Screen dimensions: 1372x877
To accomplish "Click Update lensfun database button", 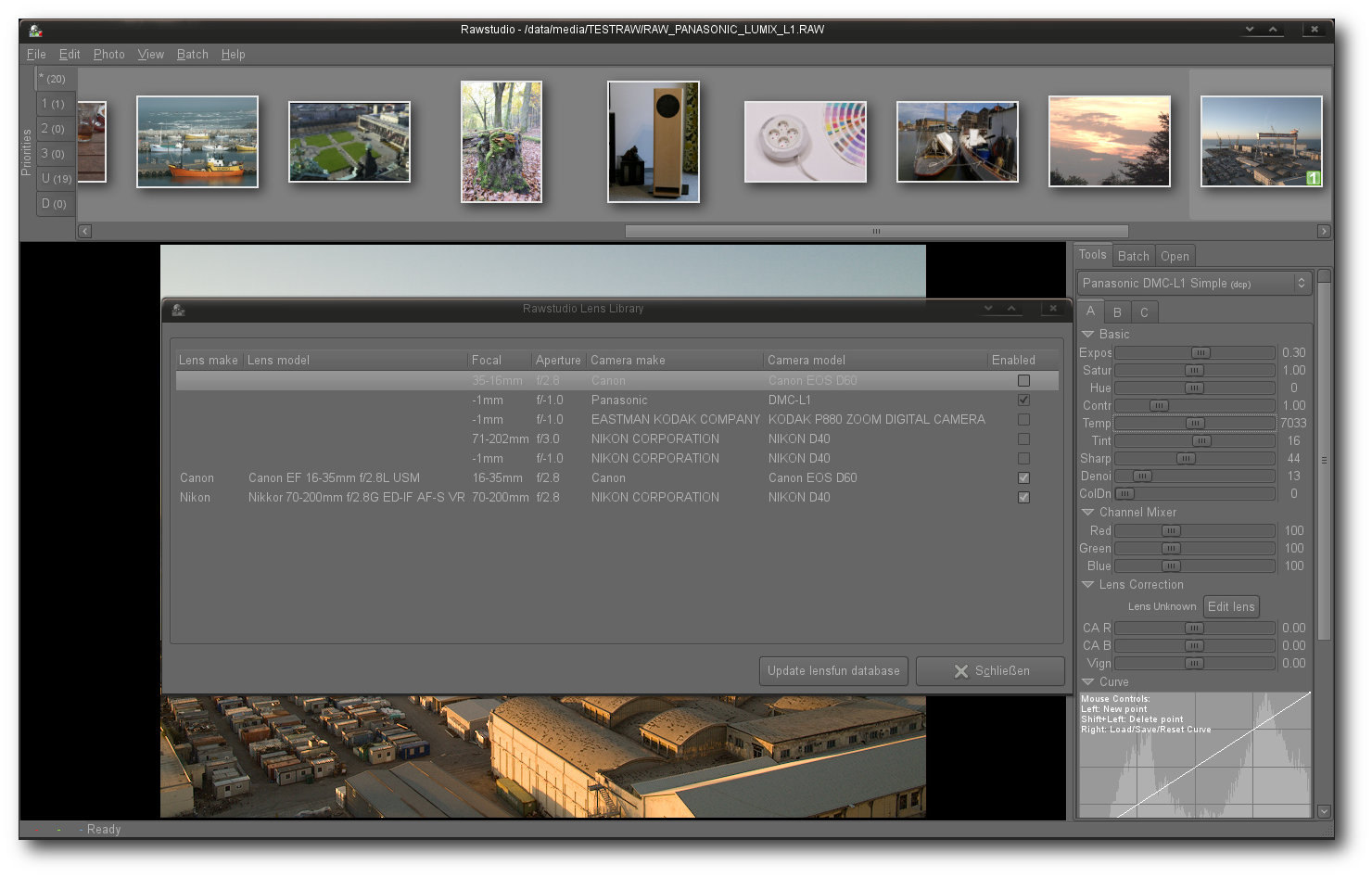I will click(833, 670).
